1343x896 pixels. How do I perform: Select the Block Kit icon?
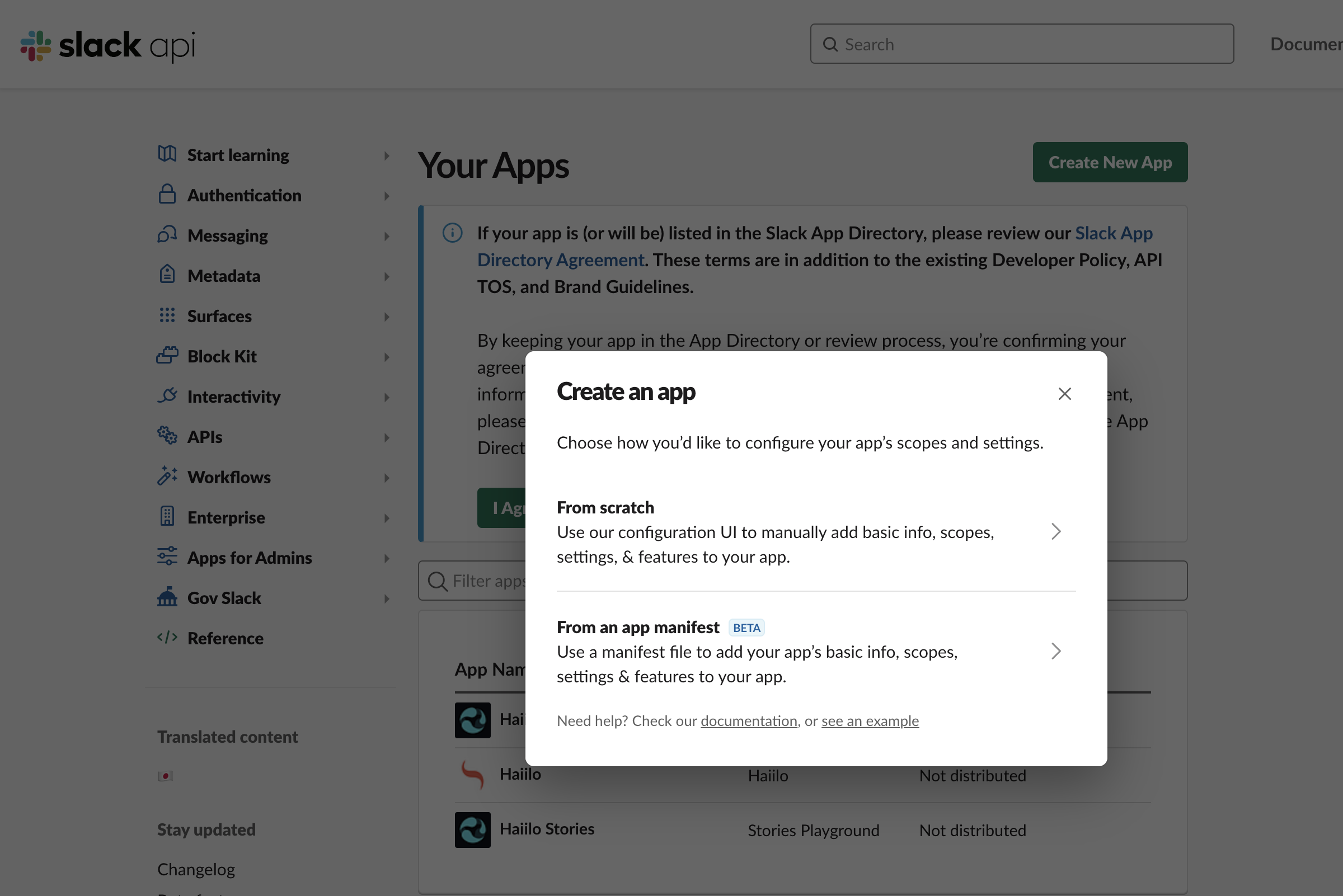(167, 355)
